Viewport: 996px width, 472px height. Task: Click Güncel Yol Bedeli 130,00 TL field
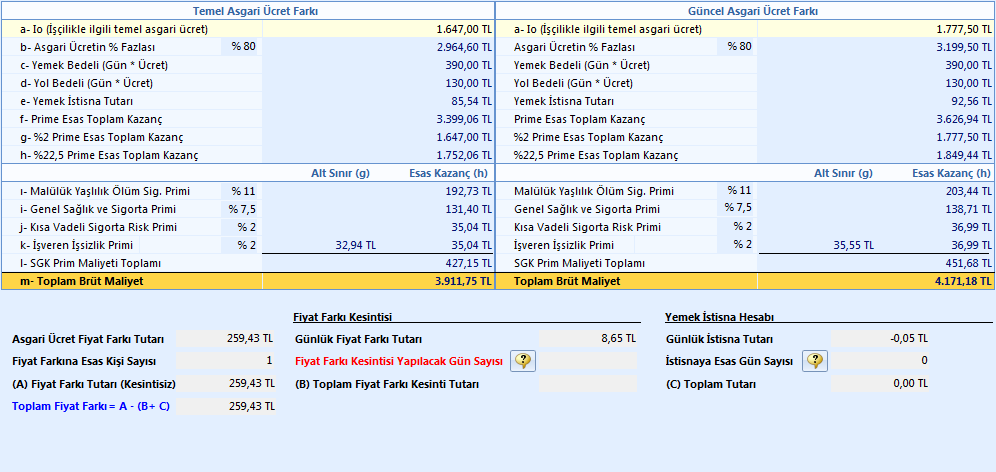coord(875,83)
